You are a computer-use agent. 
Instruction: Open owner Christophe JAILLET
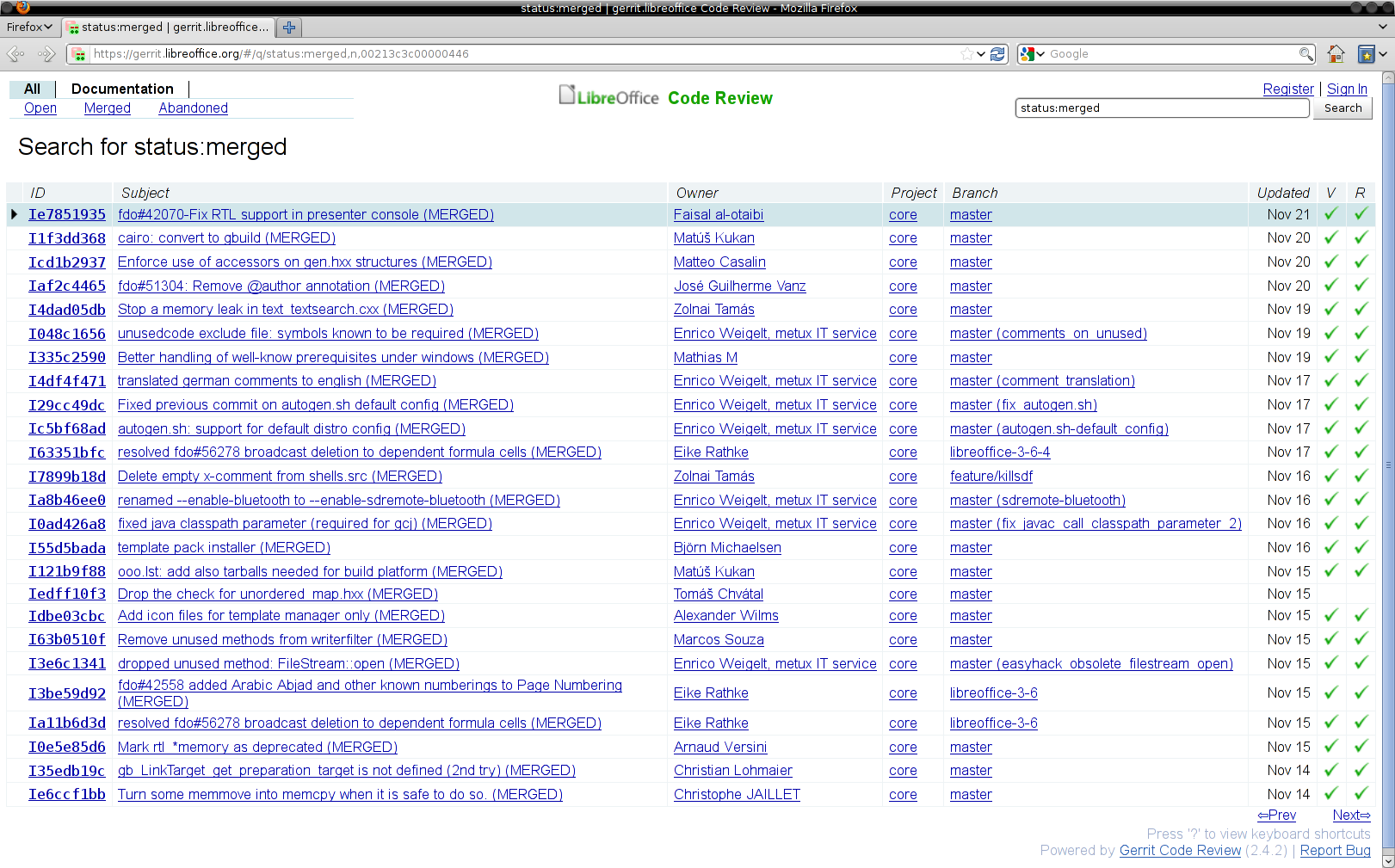(737, 794)
